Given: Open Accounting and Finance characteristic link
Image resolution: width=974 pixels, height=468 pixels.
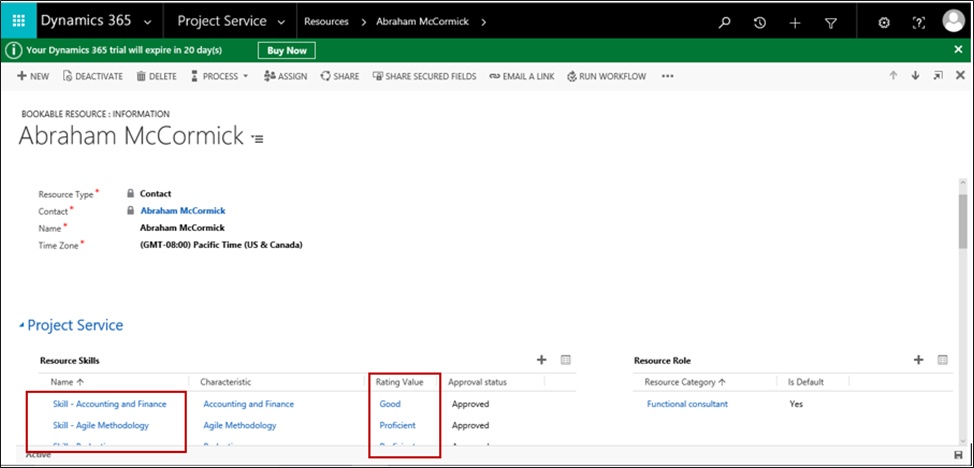Looking at the screenshot, I should pos(248,403).
